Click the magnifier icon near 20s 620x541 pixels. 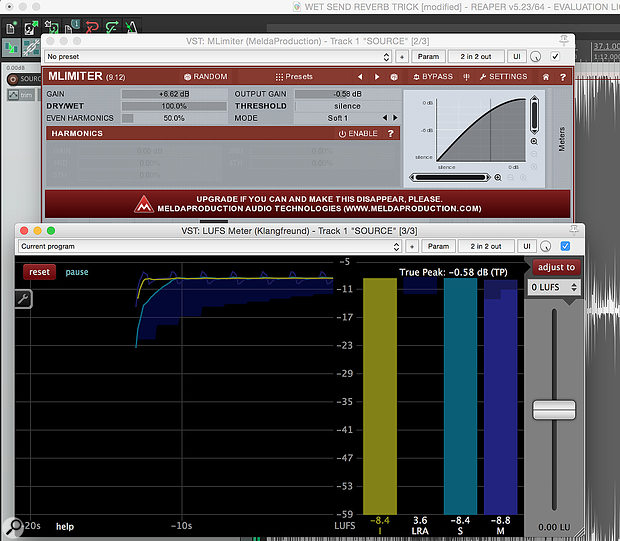[x=15, y=527]
